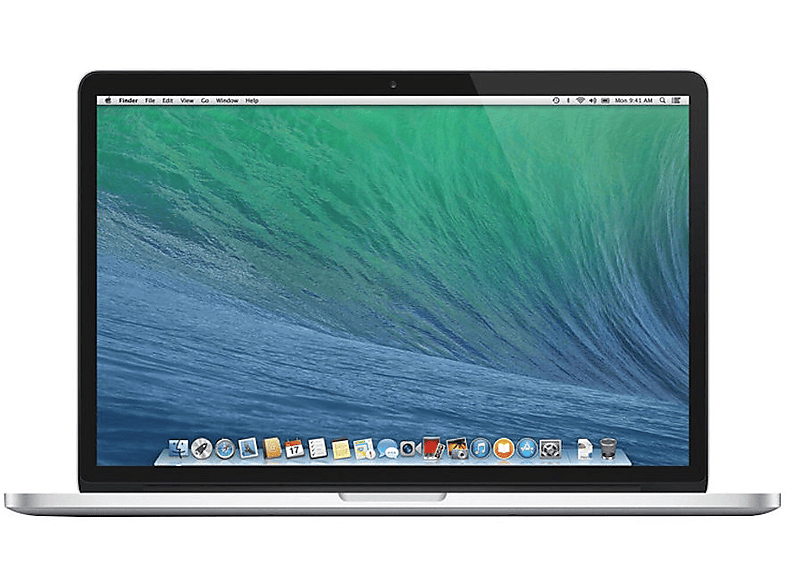Open the Apple menu
Screen dimensions: 786x587
click(x=108, y=100)
